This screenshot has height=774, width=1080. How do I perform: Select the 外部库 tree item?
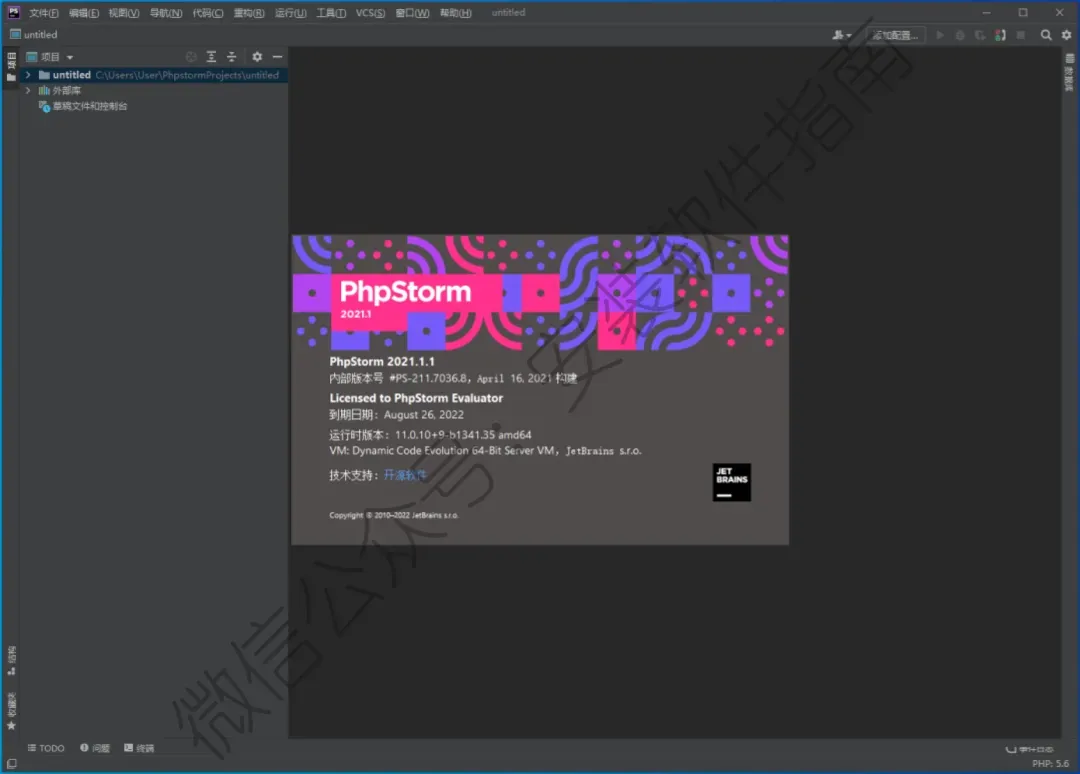(60, 91)
